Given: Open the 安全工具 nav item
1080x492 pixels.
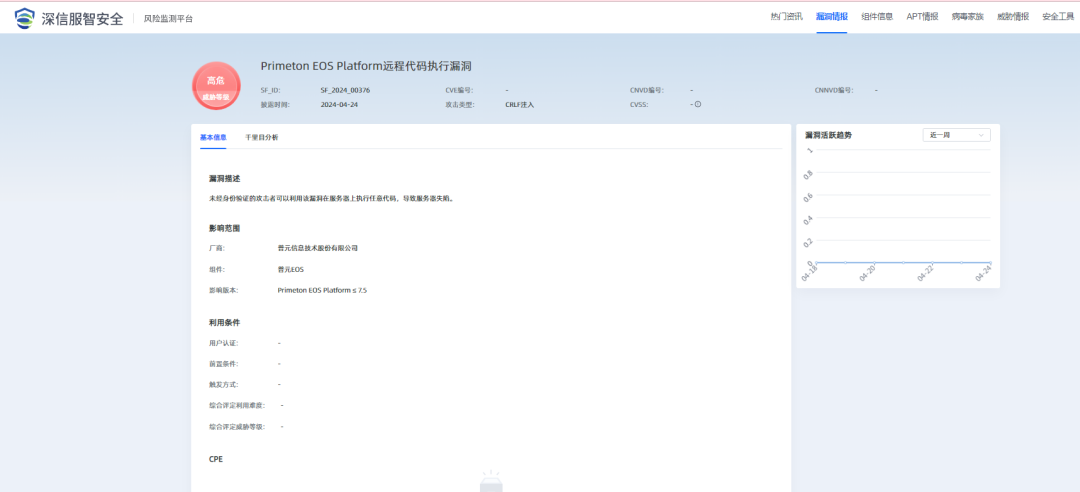Looking at the screenshot, I should coord(1058,17).
